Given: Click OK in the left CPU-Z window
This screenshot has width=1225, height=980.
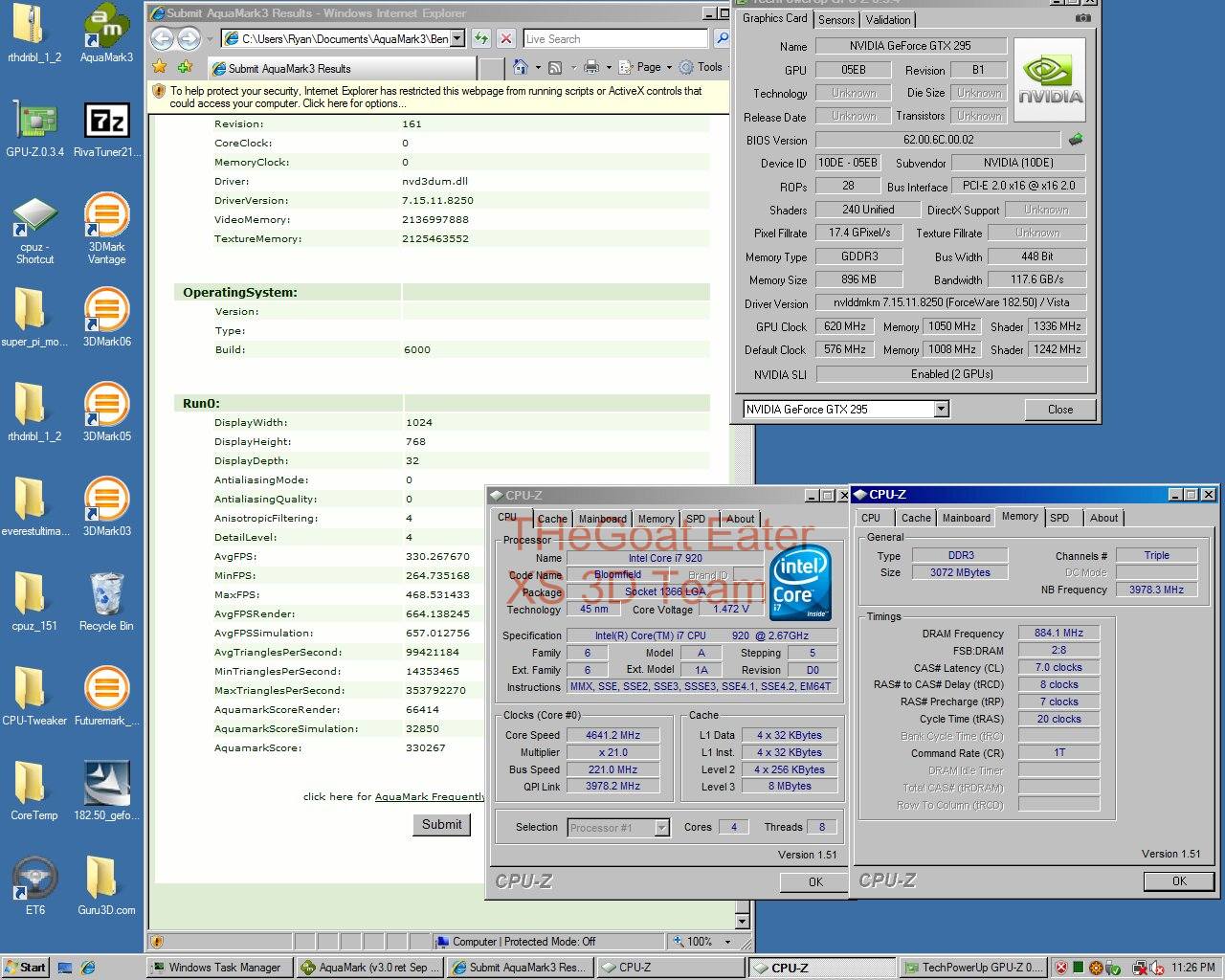Looking at the screenshot, I should (815, 882).
